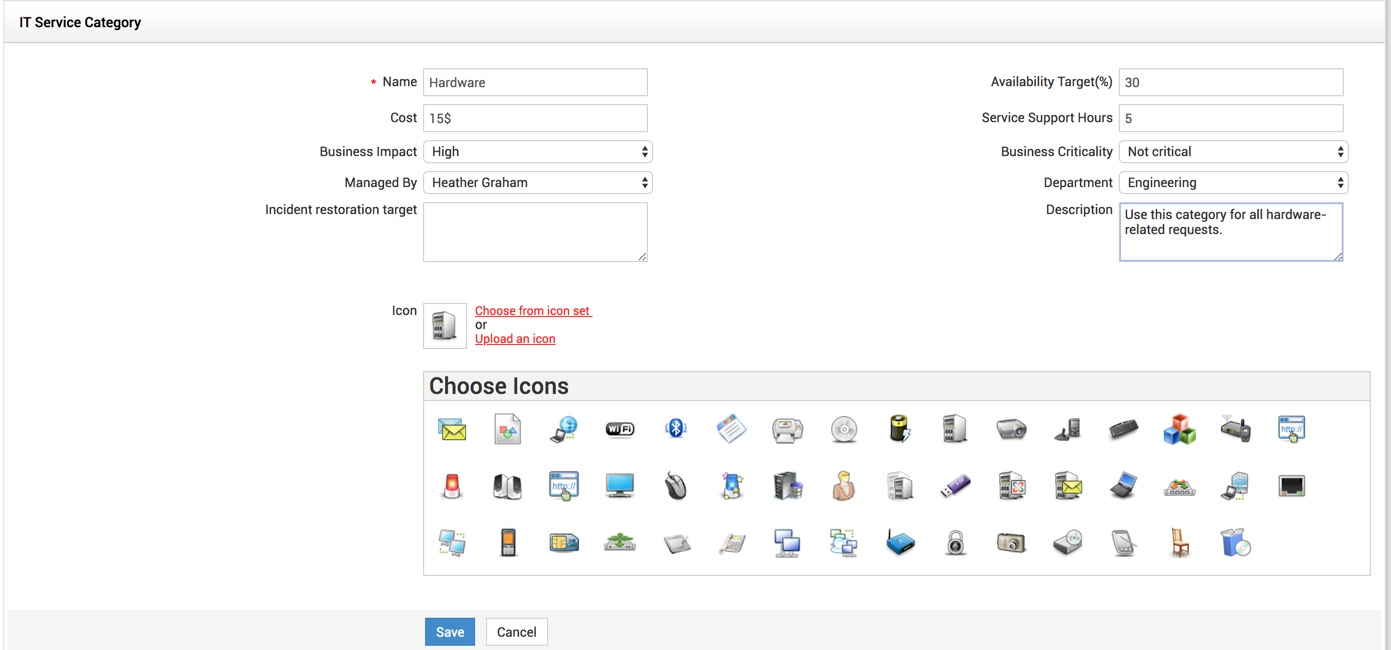Choose the orange-screen mobile phone icon
The width and height of the screenshot is (1391, 650).
[x=508, y=542]
